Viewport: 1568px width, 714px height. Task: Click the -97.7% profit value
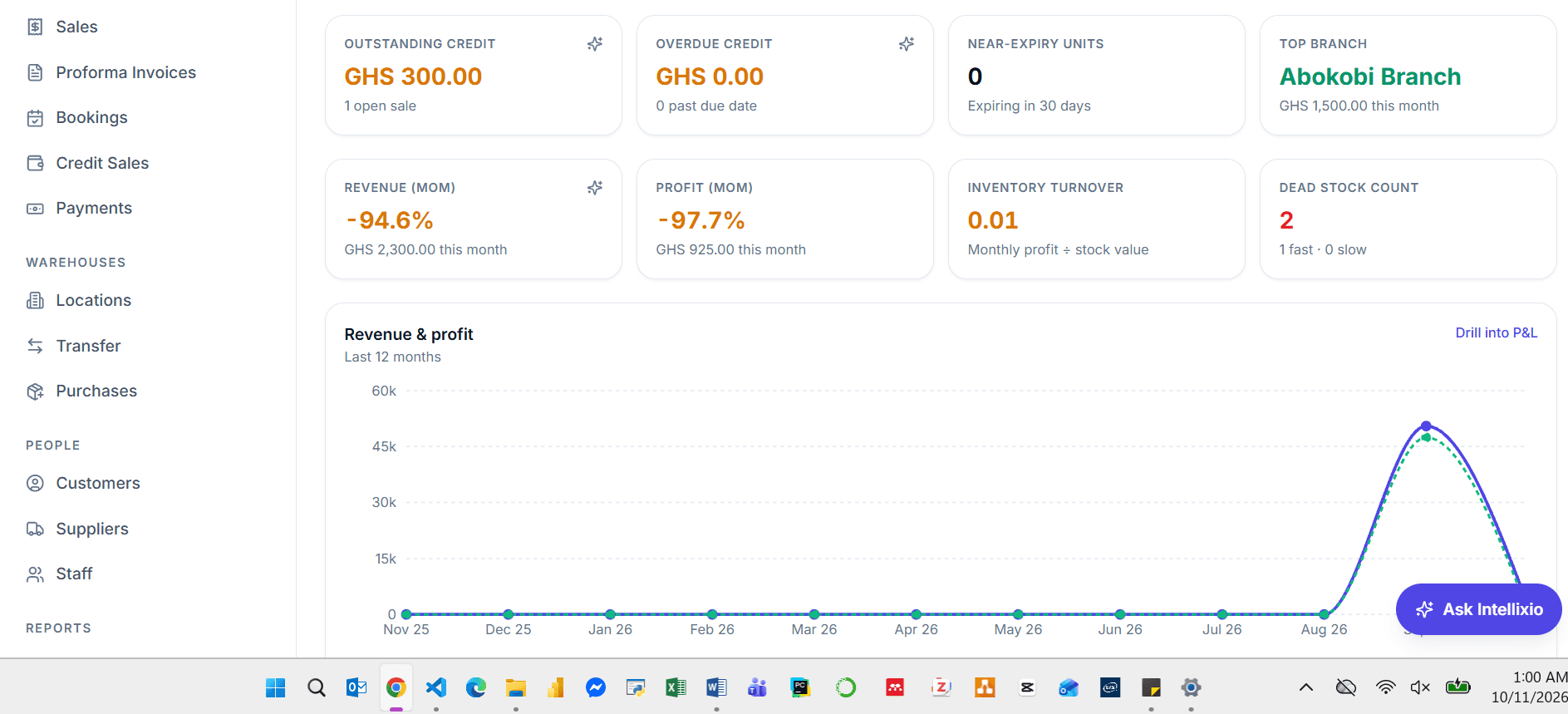700,220
